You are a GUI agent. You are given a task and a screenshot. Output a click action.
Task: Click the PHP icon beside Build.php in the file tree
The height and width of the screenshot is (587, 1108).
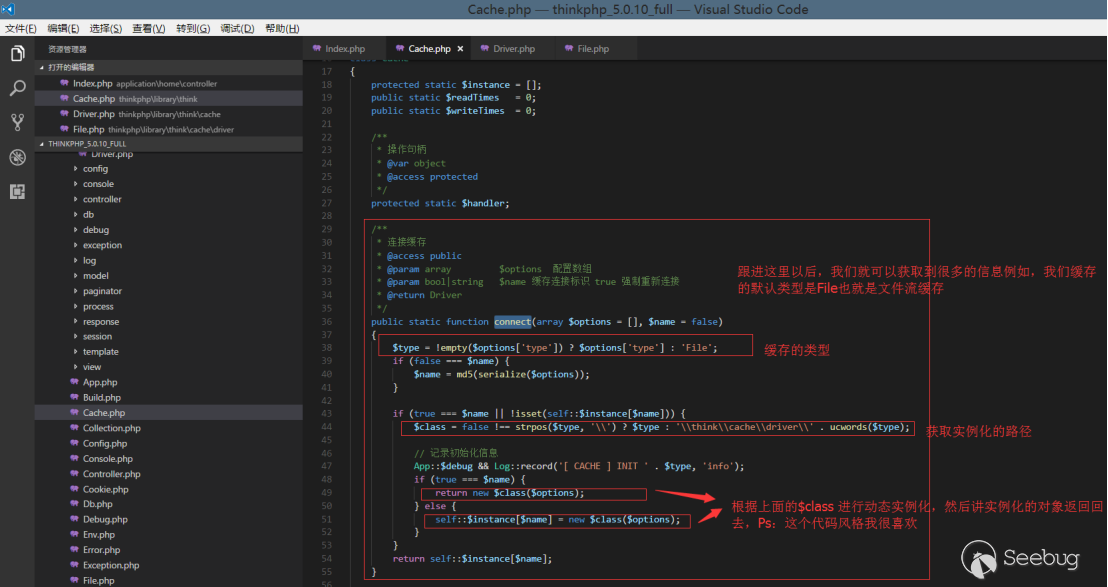tap(74, 398)
